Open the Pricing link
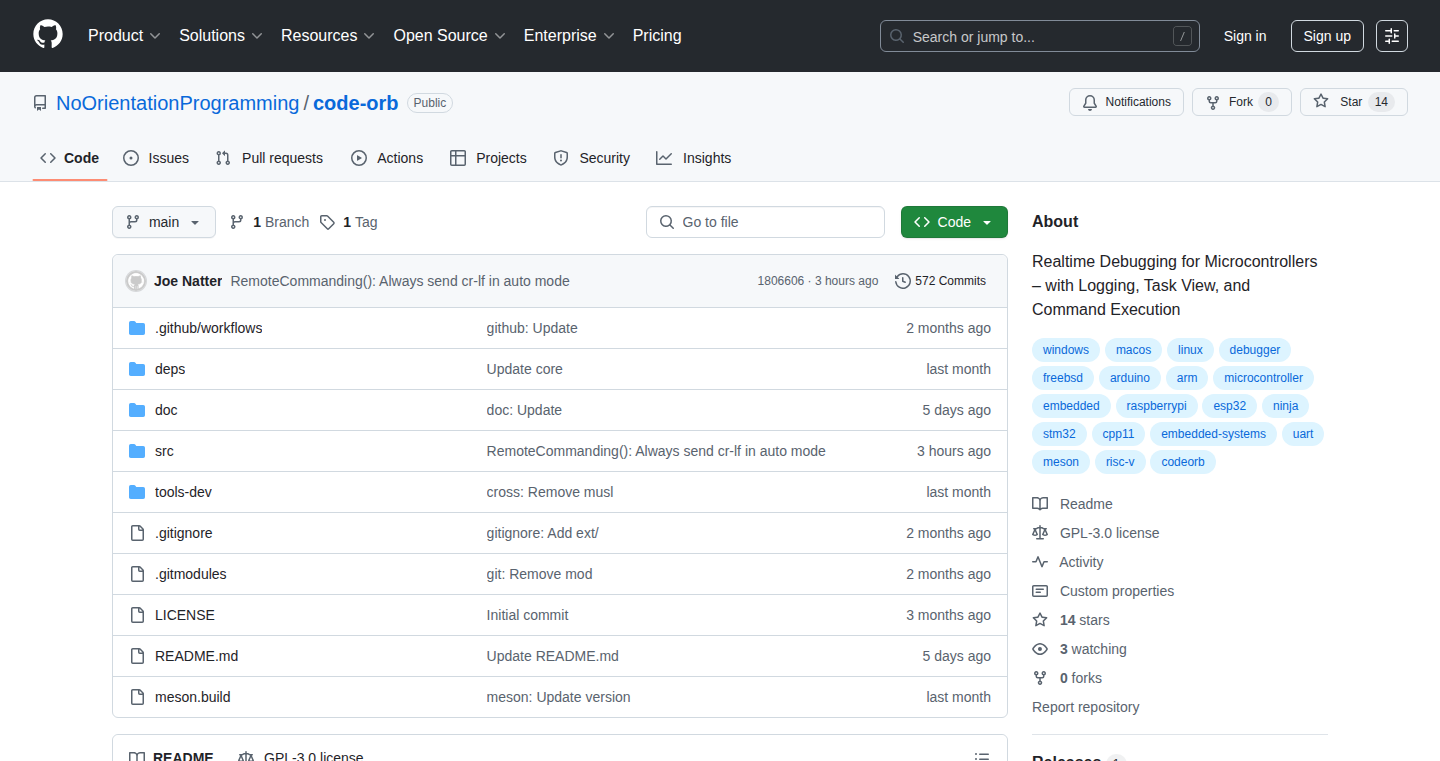1440x761 pixels. 657,36
